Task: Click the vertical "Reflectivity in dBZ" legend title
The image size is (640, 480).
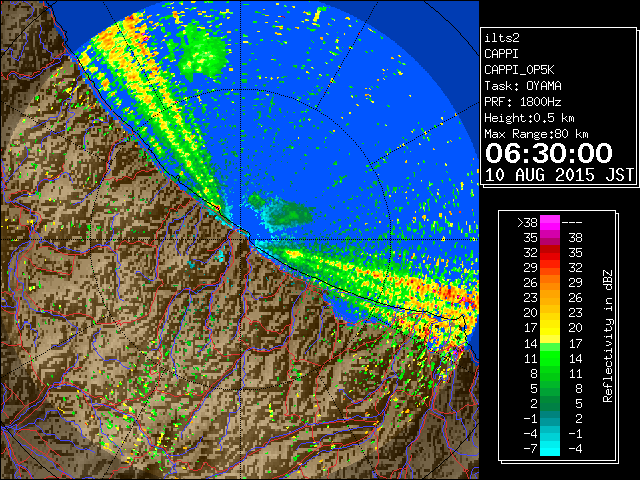Action: click(x=608, y=336)
